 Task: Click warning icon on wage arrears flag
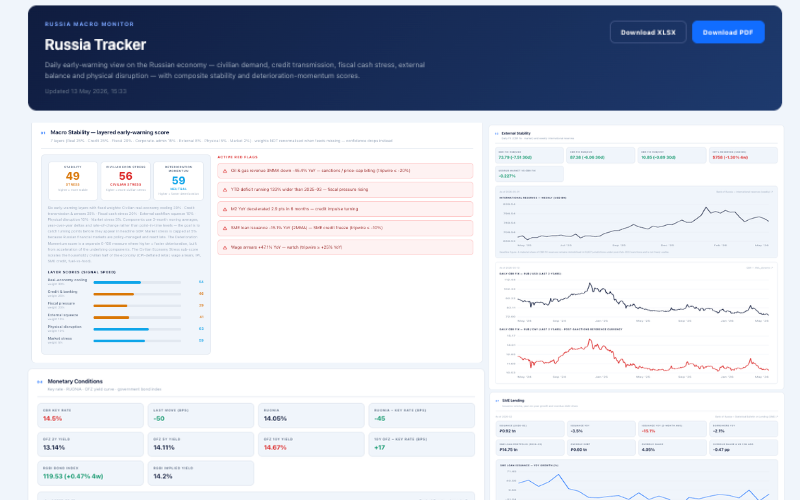pyautogui.click(x=225, y=247)
